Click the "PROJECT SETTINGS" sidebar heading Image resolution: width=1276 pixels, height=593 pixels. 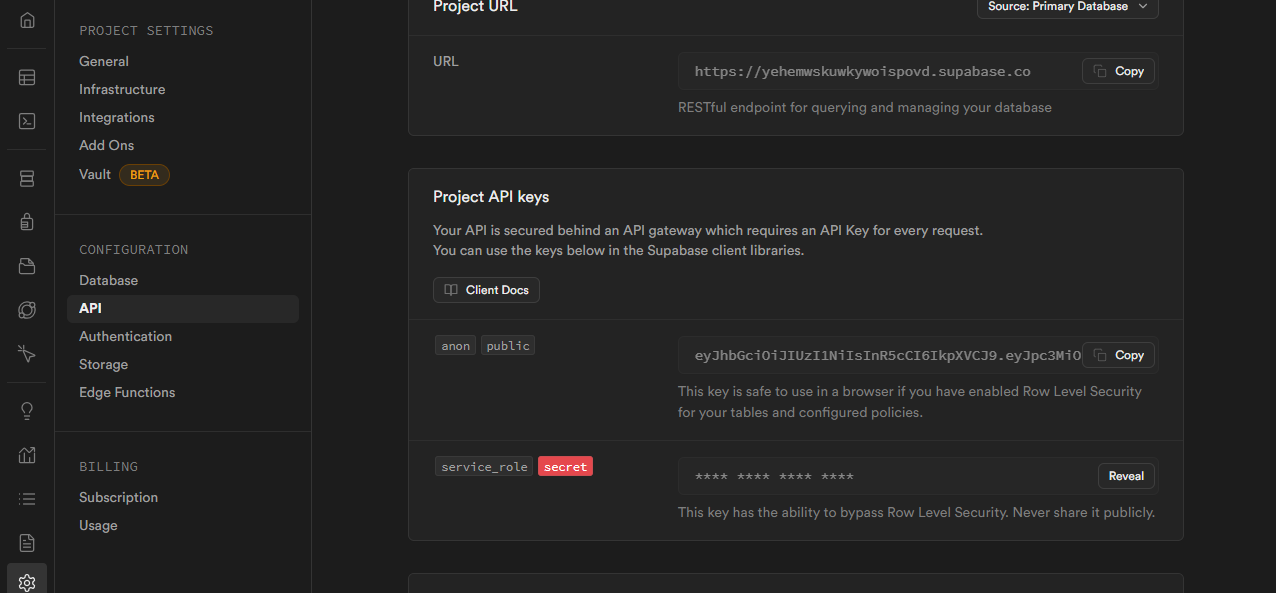146,31
